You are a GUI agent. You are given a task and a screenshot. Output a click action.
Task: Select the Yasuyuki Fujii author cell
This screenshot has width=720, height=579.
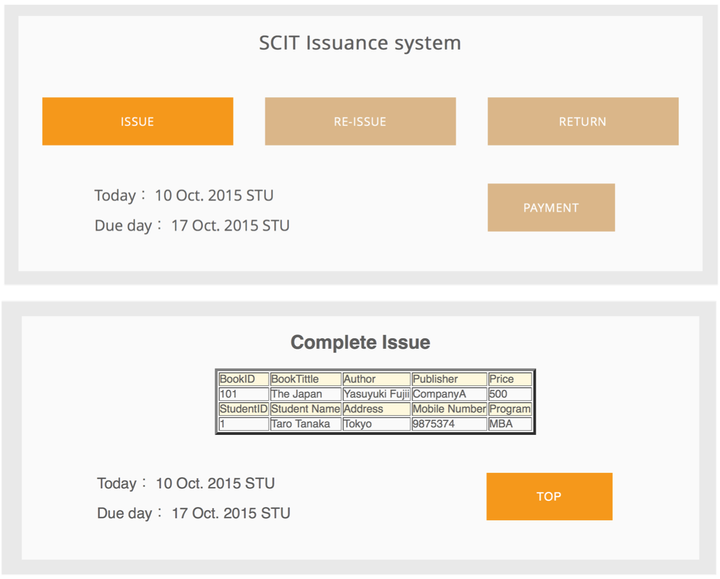pos(376,394)
